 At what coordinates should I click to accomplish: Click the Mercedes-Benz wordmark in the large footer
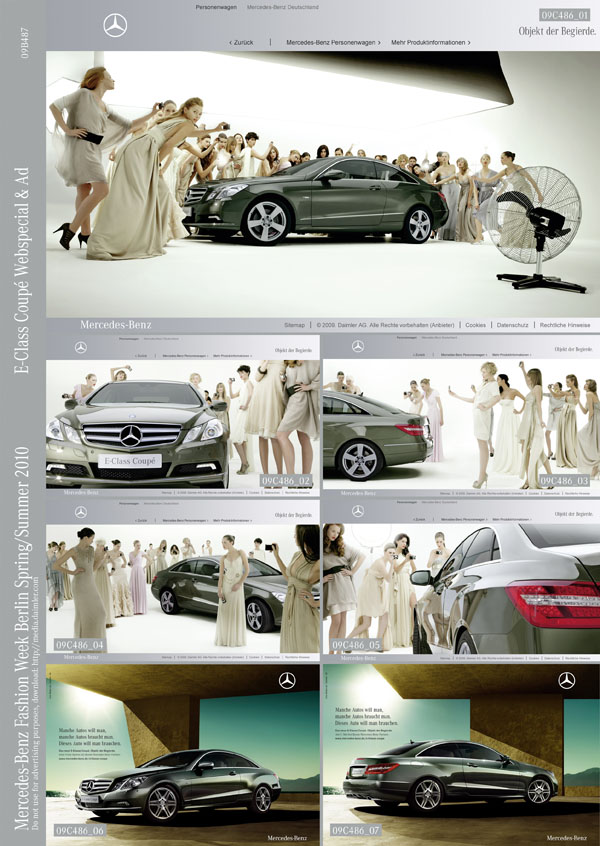click(x=115, y=325)
